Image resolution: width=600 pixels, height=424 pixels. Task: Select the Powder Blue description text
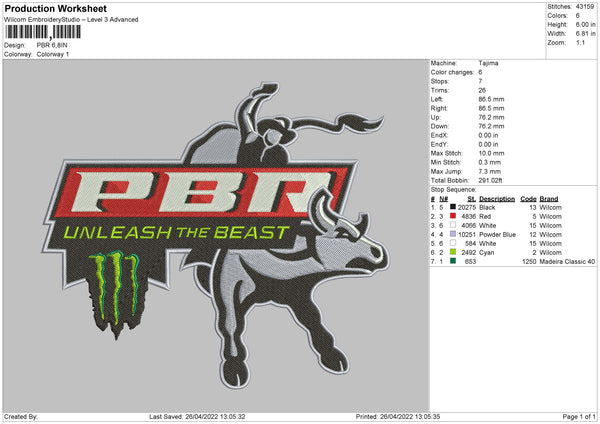497,235
